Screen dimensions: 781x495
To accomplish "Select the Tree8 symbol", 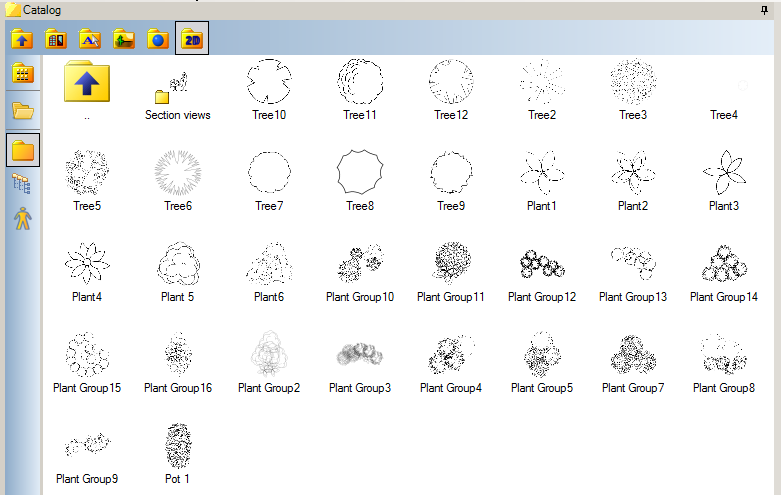I will click(360, 172).
